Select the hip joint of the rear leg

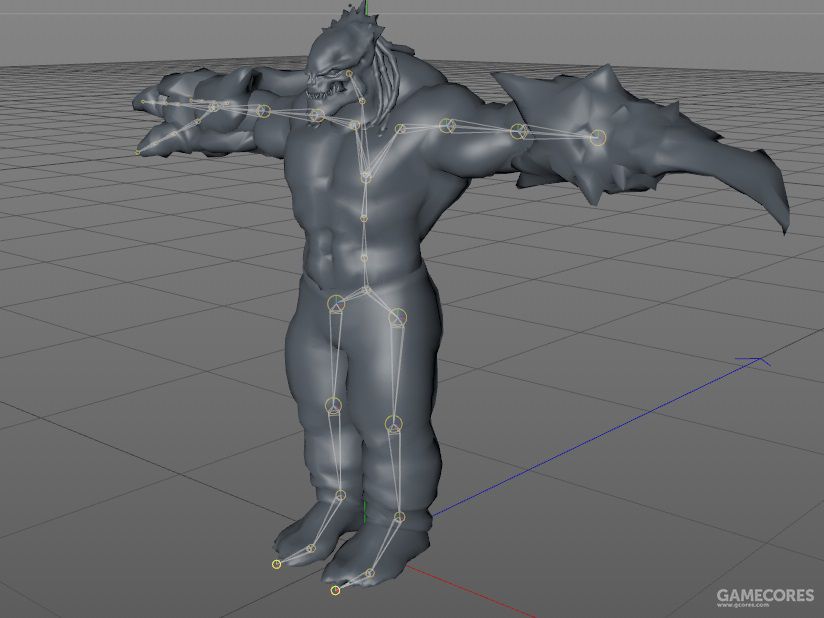click(x=336, y=304)
